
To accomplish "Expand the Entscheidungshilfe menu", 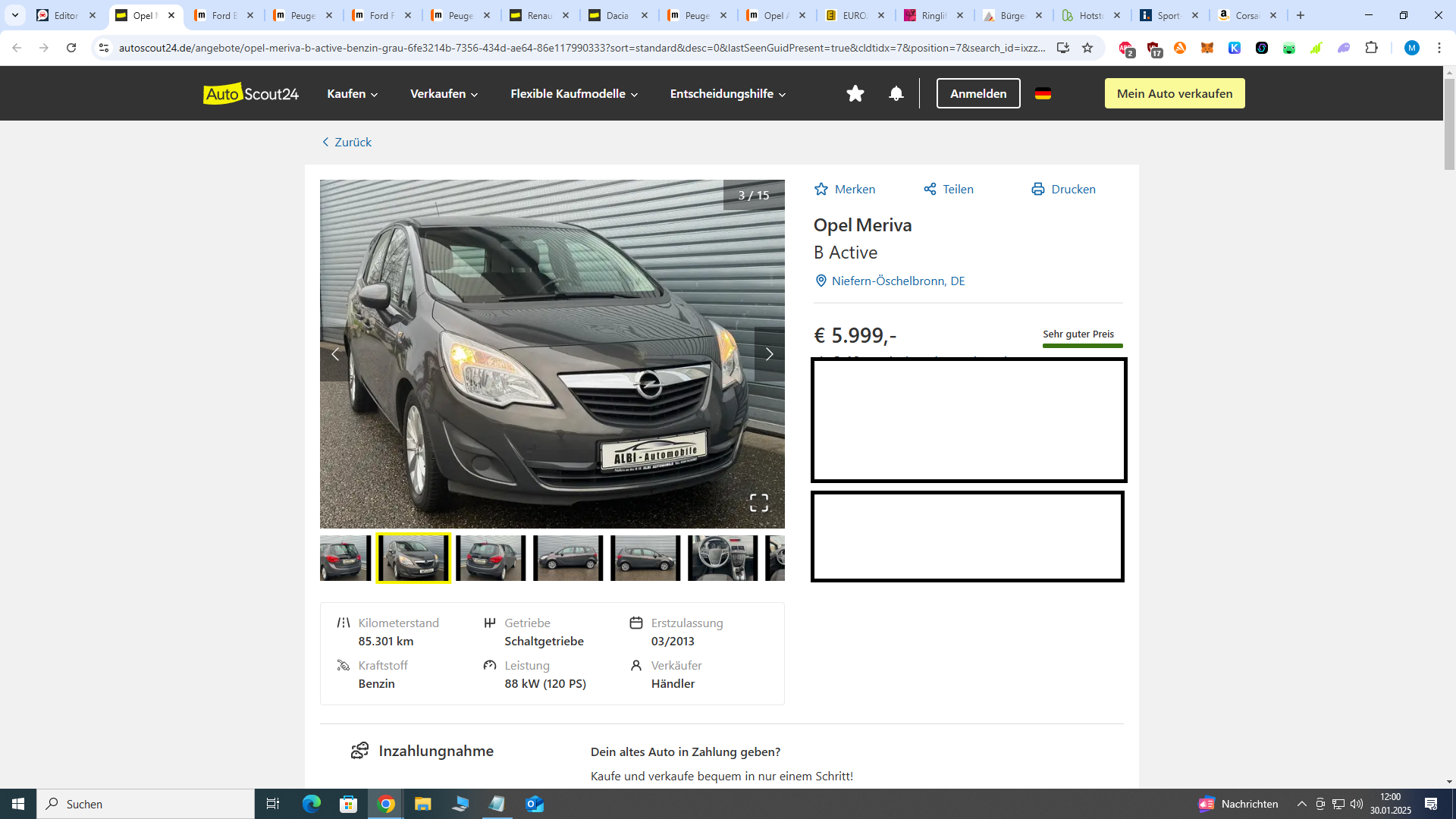I will coord(728,93).
